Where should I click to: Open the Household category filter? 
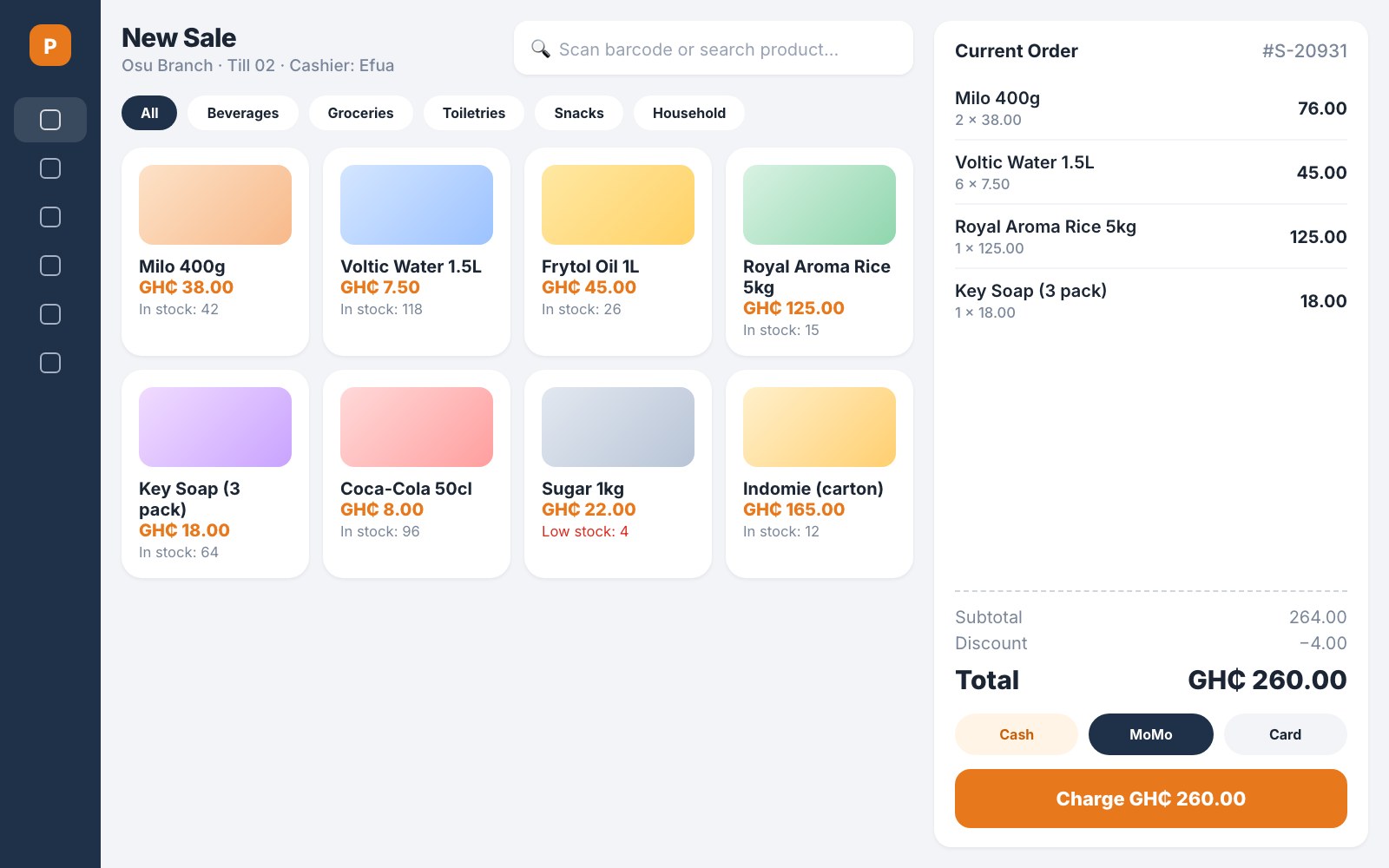pos(689,113)
